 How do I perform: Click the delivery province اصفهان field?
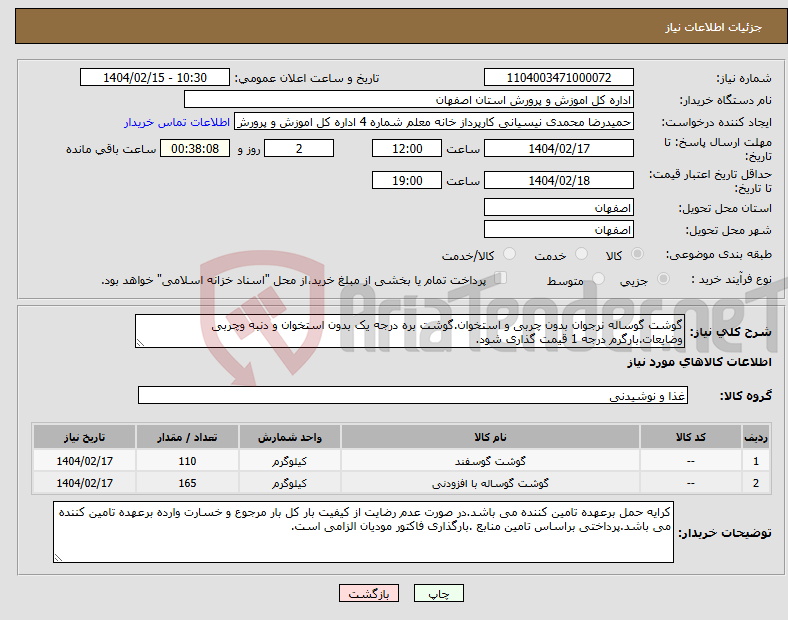(558, 208)
